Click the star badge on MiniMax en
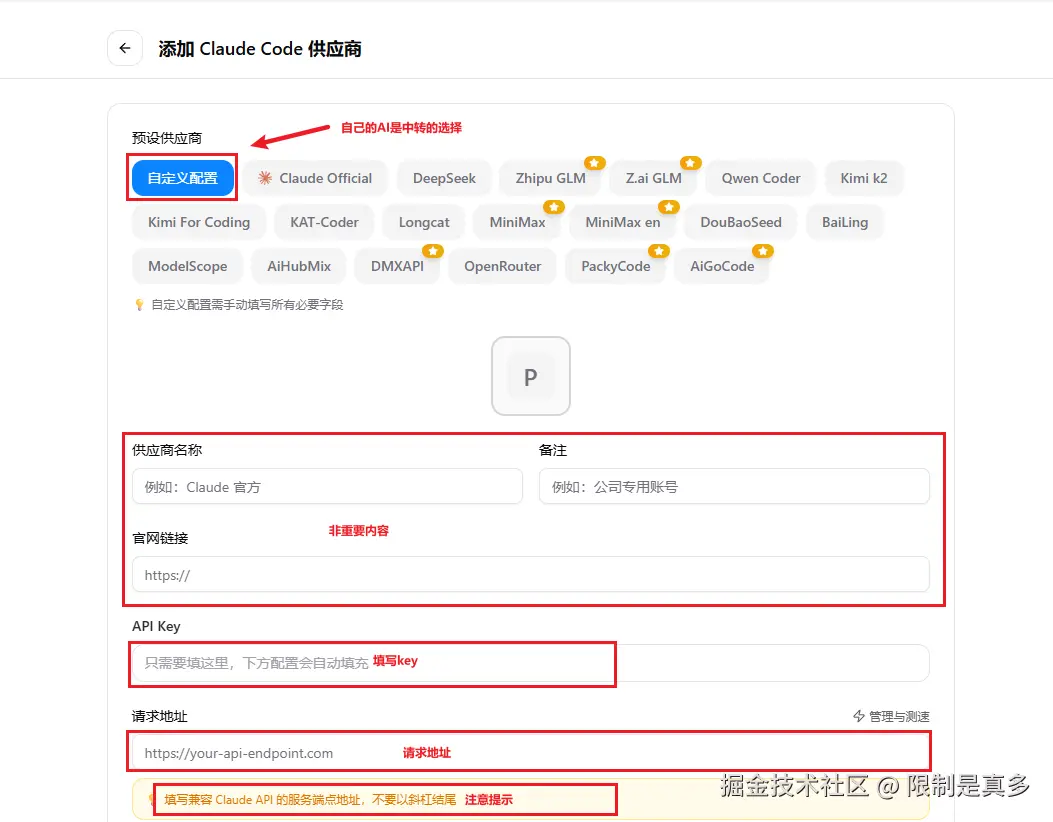 pos(669,207)
